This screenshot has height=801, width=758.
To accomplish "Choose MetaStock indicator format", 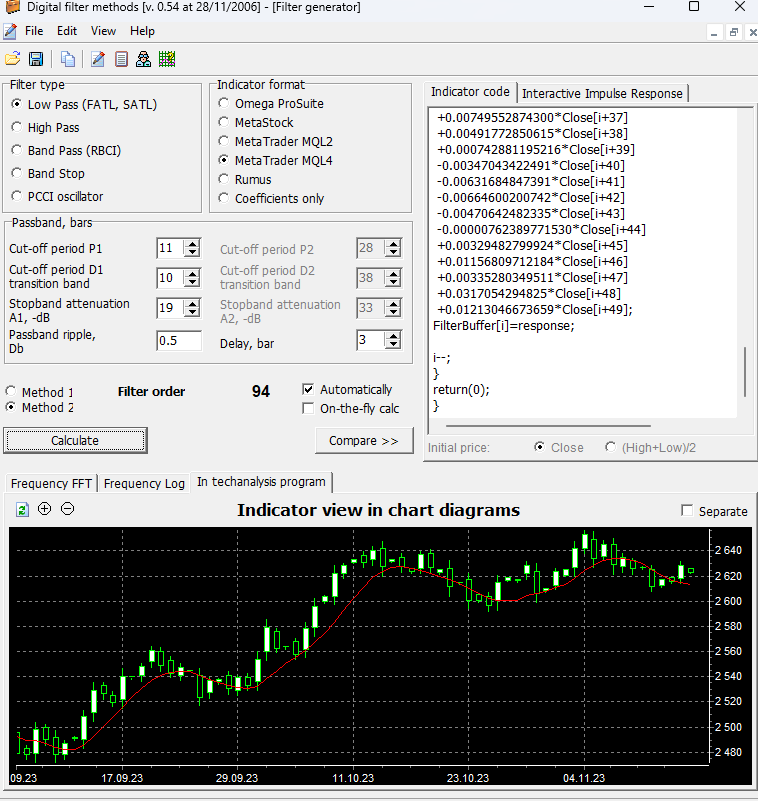I will pyautogui.click(x=224, y=123).
